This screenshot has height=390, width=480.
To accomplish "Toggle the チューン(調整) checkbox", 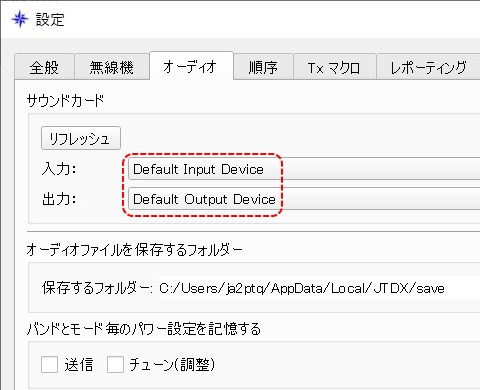I will 115,364.
